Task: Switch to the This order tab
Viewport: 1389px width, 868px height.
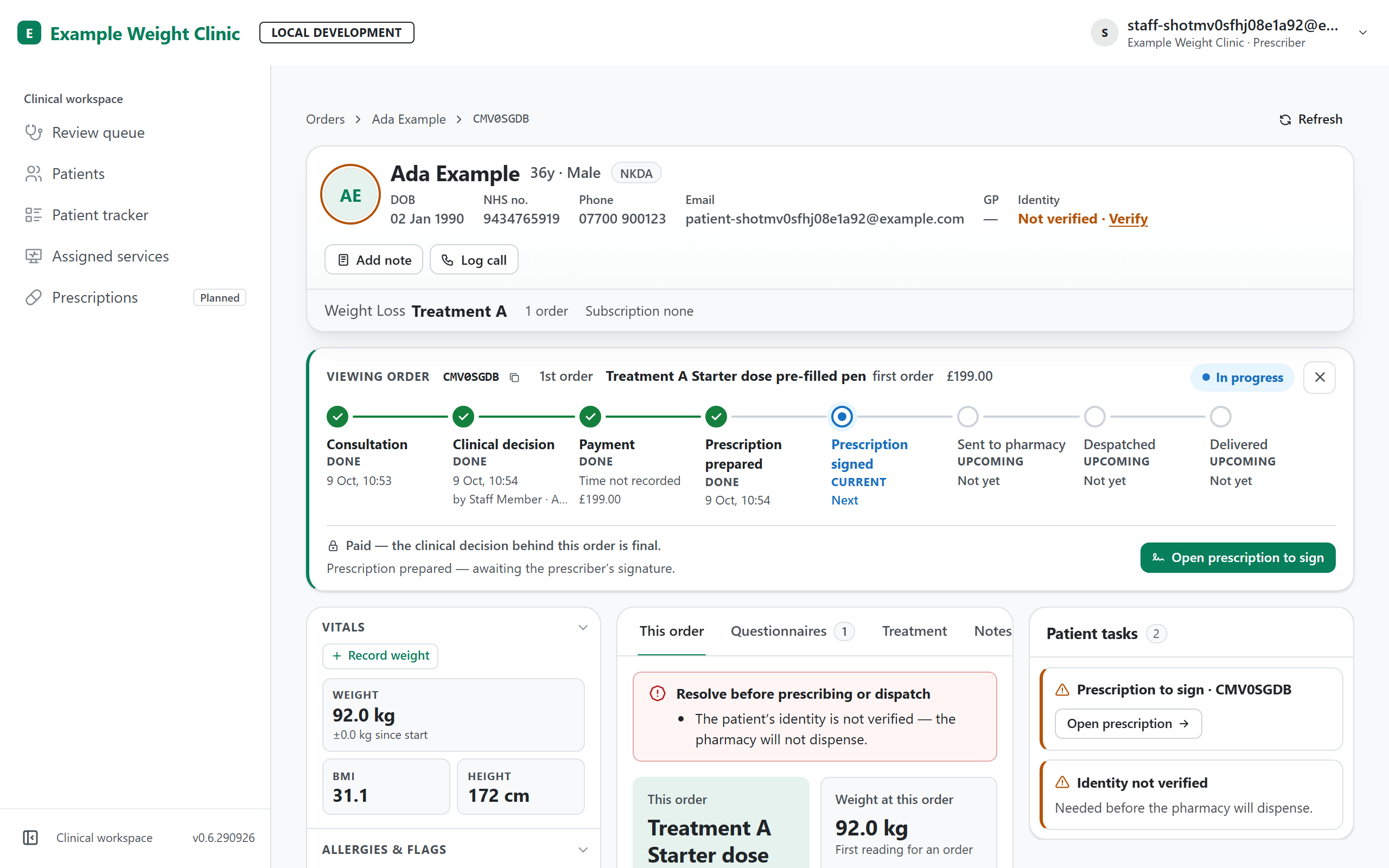Action: (672, 631)
